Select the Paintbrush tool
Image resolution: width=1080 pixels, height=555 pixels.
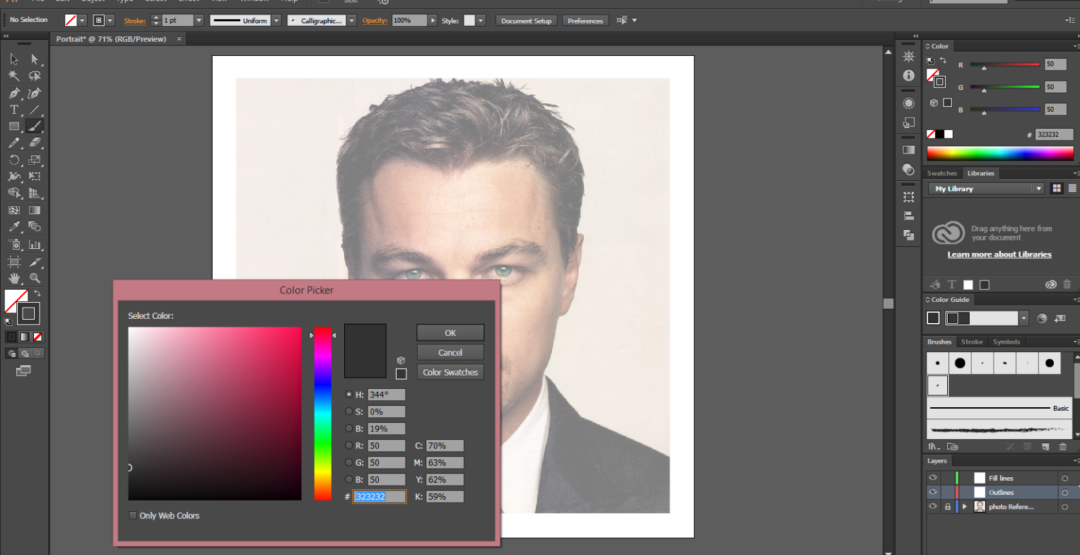click(34, 126)
